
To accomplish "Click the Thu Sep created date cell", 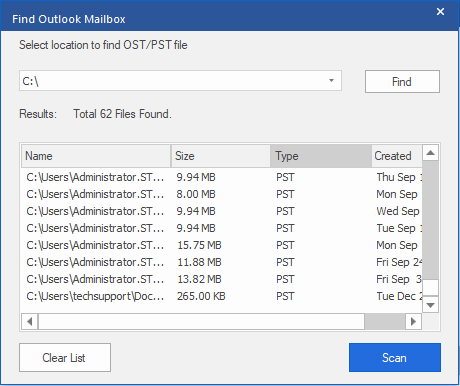I will click(x=399, y=177).
